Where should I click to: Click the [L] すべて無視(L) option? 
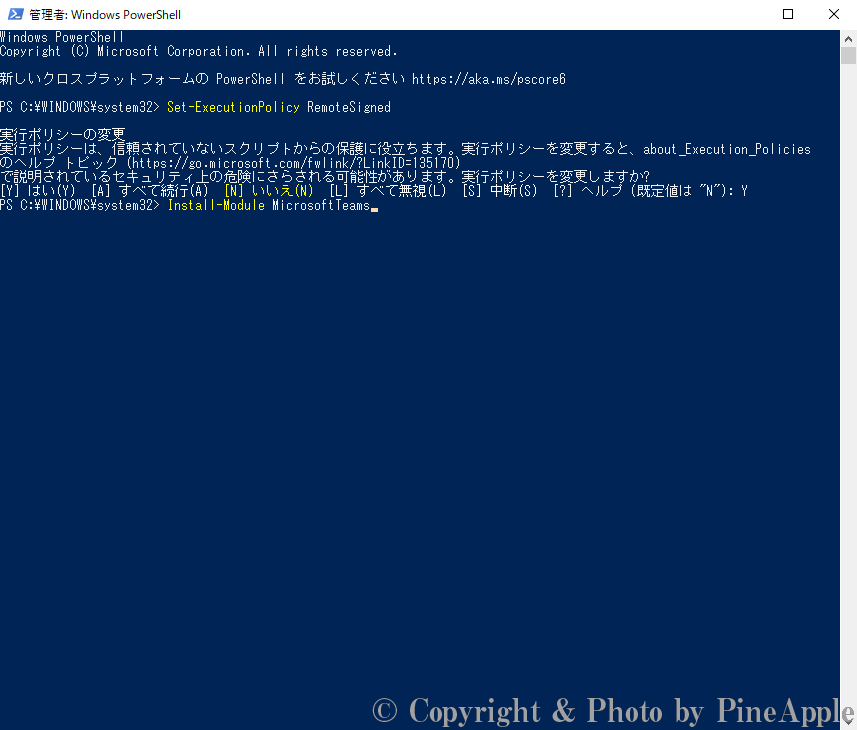[x=387, y=191]
